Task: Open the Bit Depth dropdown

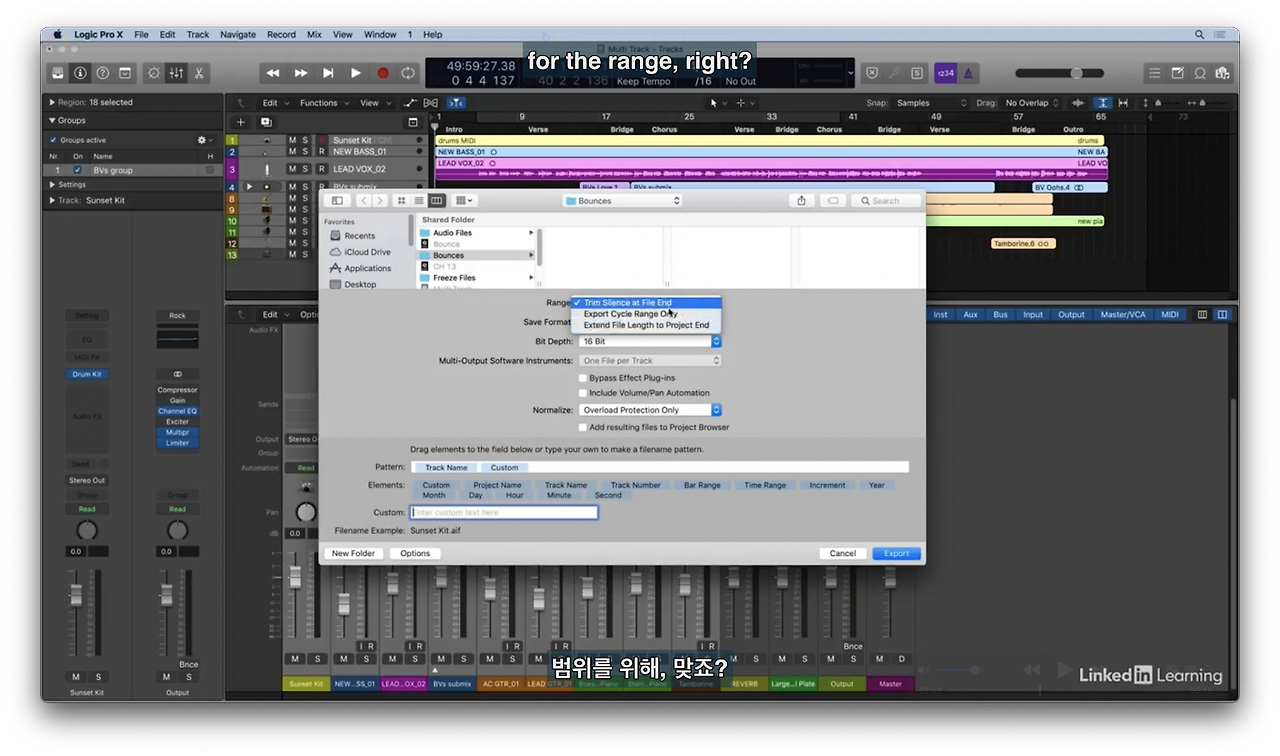Action: (x=650, y=341)
